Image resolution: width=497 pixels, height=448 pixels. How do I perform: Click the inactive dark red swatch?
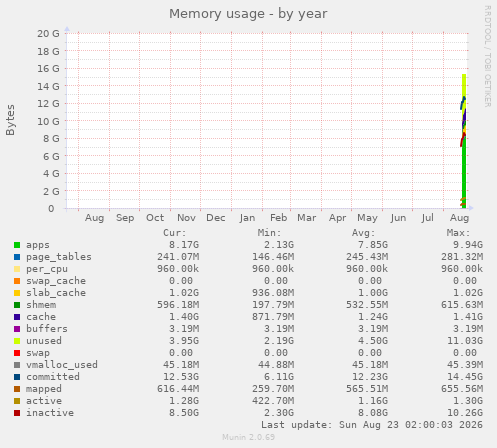tap(17, 413)
